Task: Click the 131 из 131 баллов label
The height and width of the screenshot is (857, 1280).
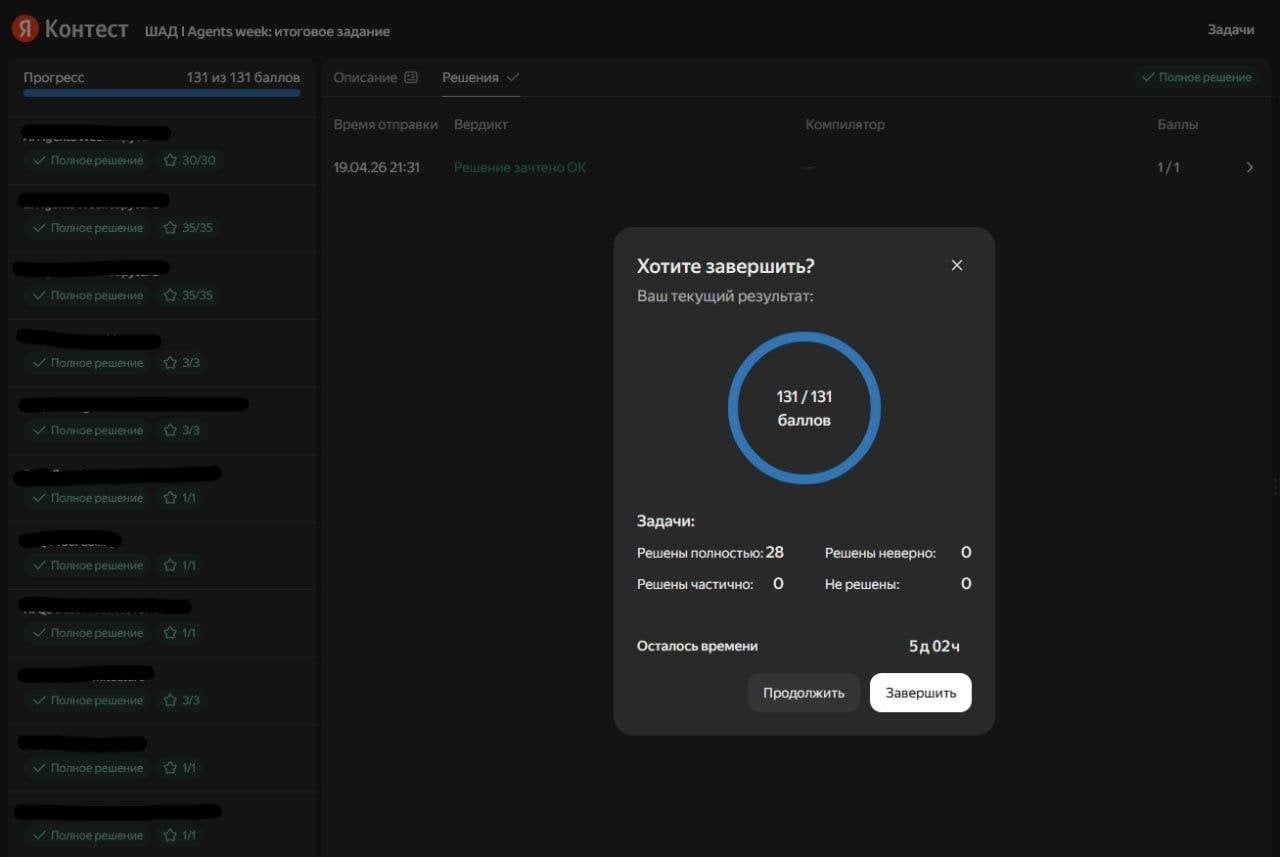Action: [243, 77]
